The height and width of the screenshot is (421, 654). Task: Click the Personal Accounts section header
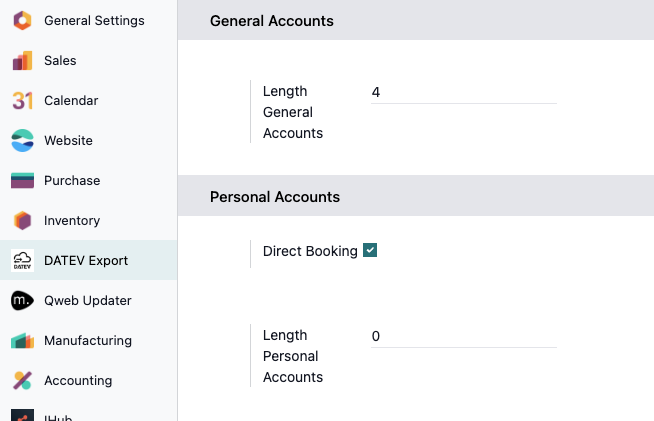pyautogui.click(x=416, y=196)
